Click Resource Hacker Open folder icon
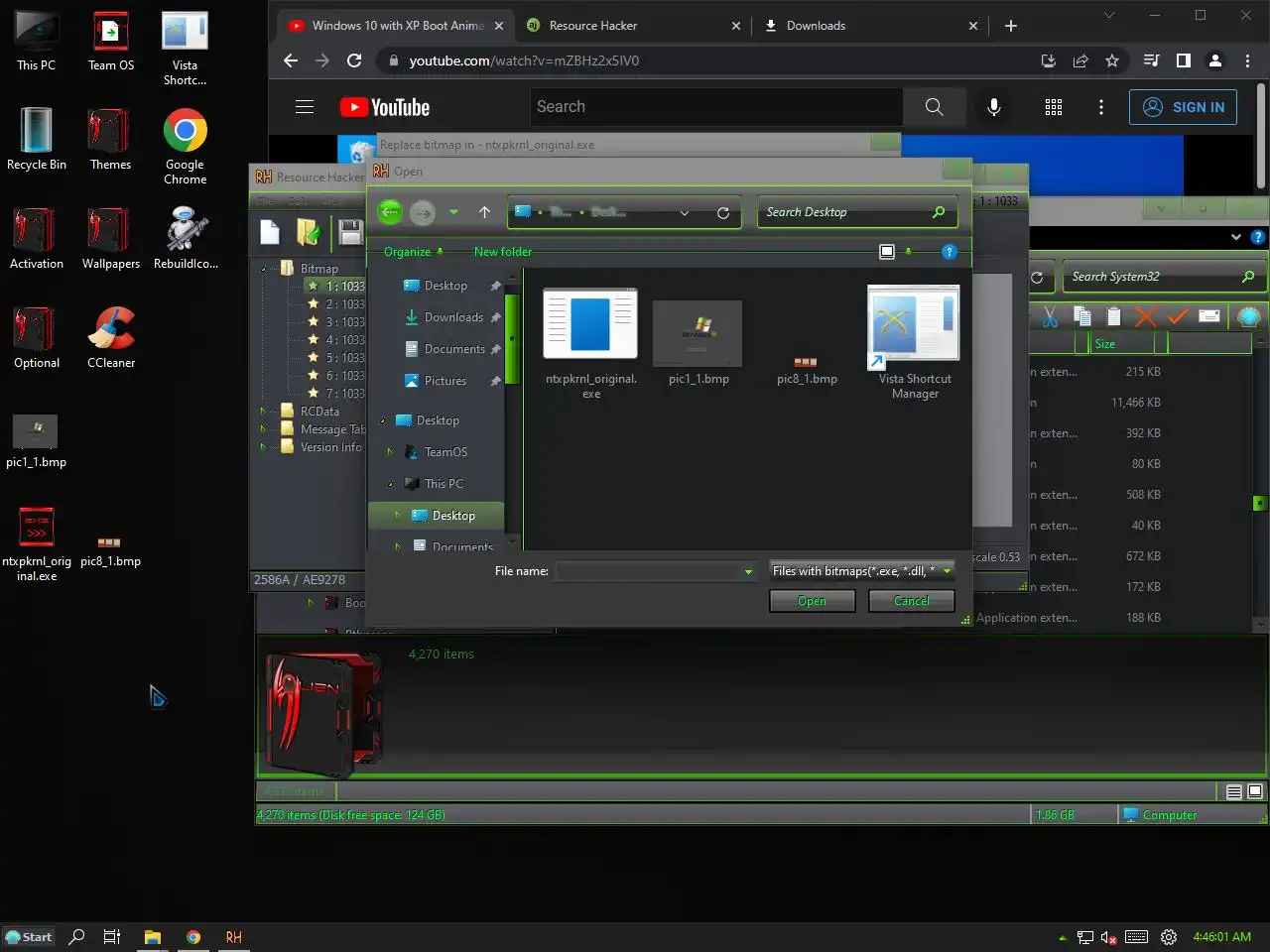 (x=309, y=232)
